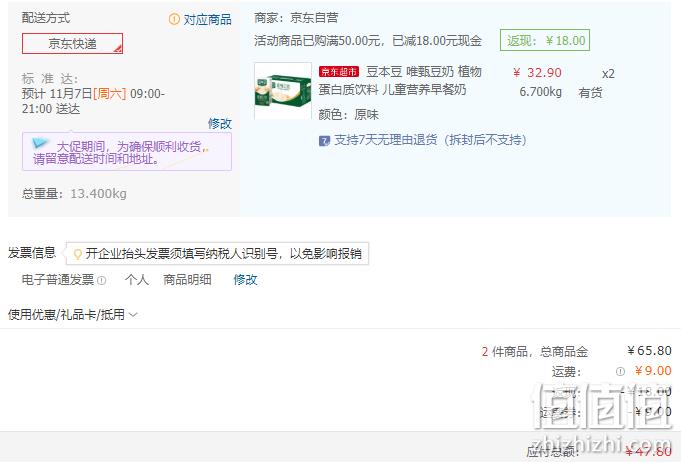Open the 对应商品 link
681x462 pixels.
pyautogui.click(x=207, y=20)
